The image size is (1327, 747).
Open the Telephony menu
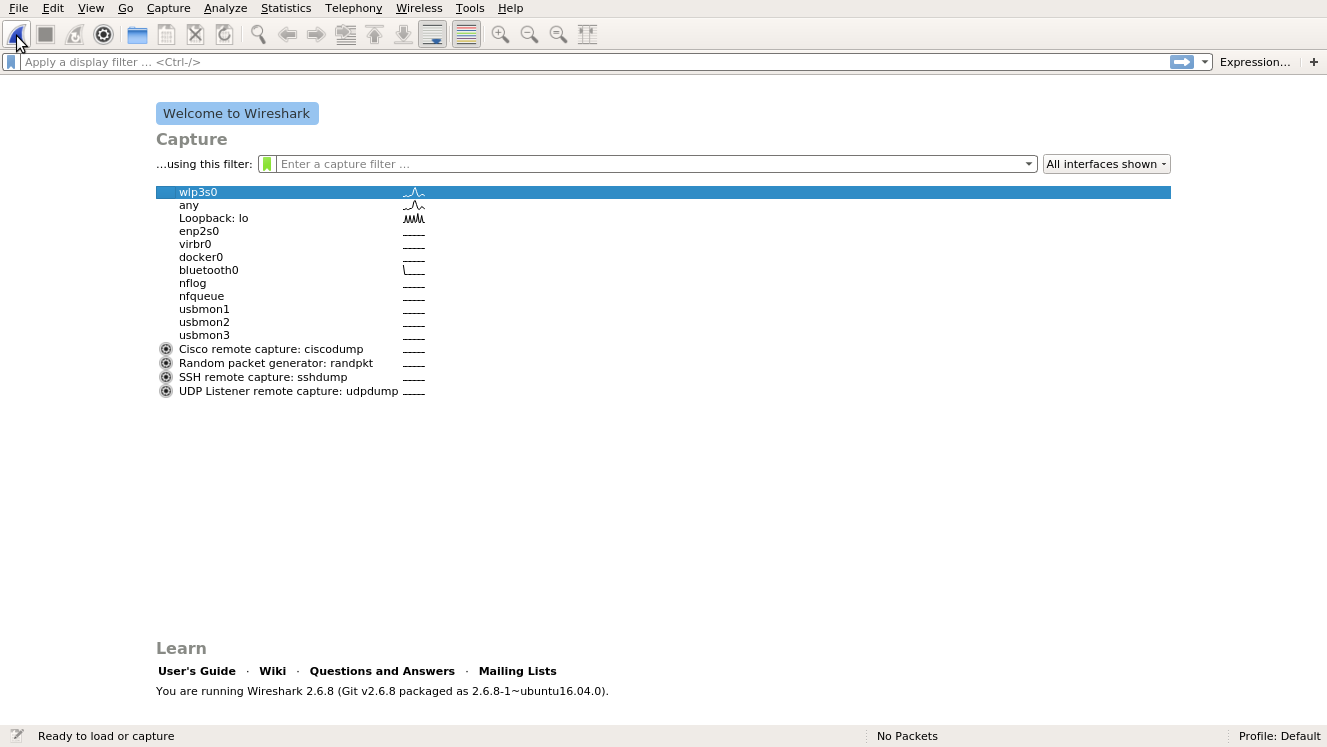point(353,8)
